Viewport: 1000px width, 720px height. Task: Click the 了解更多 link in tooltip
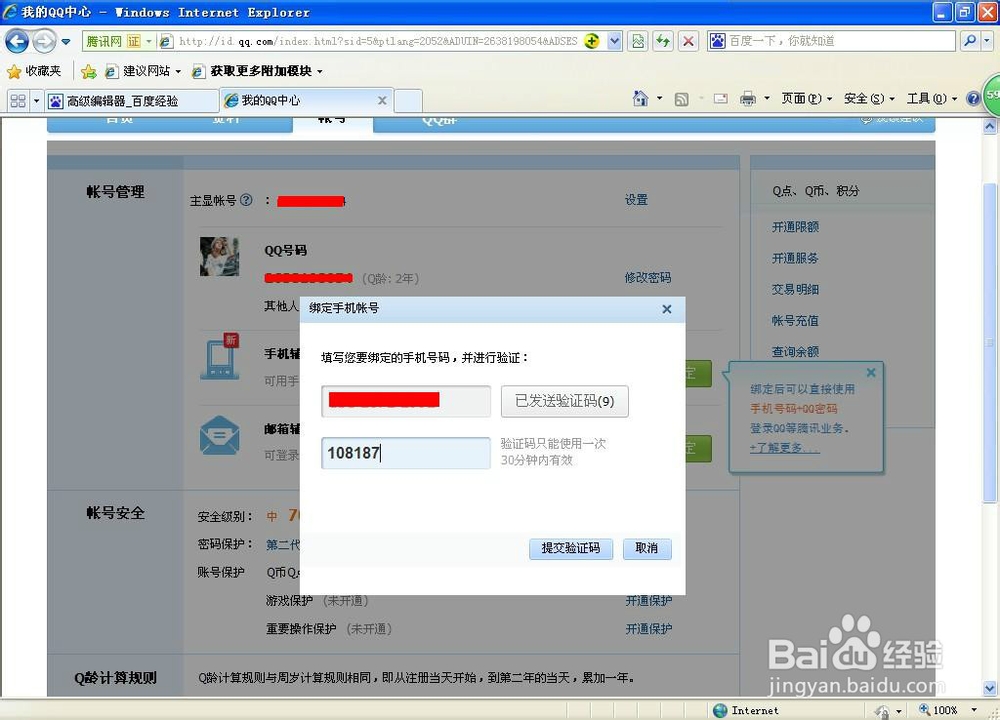pyautogui.click(x=784, y=448)
